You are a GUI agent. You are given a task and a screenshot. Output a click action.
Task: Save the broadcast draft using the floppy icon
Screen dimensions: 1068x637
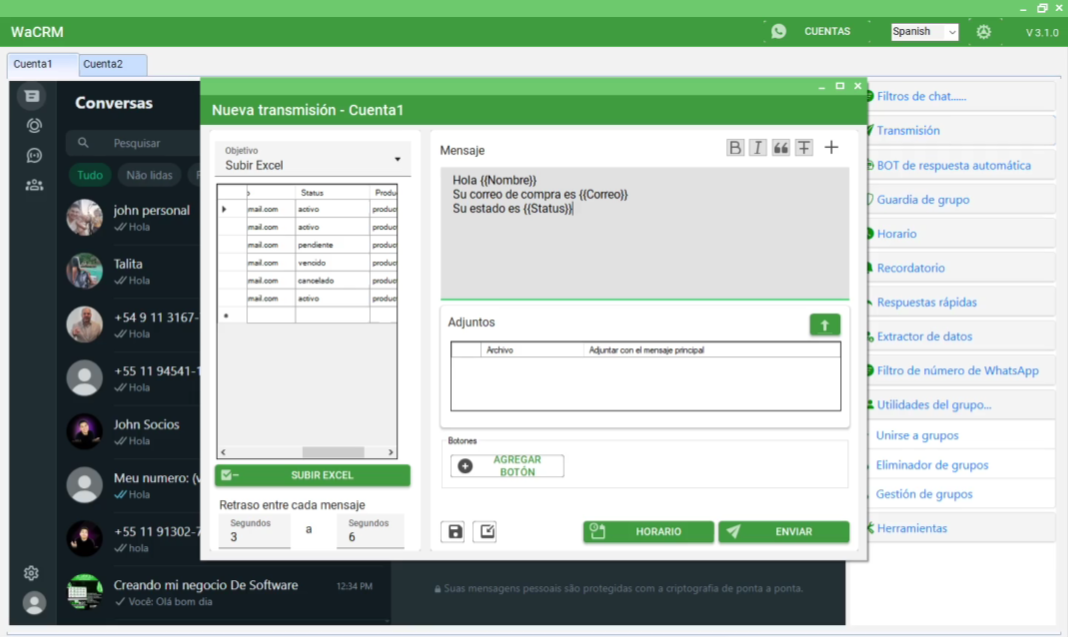coord(453,531)
